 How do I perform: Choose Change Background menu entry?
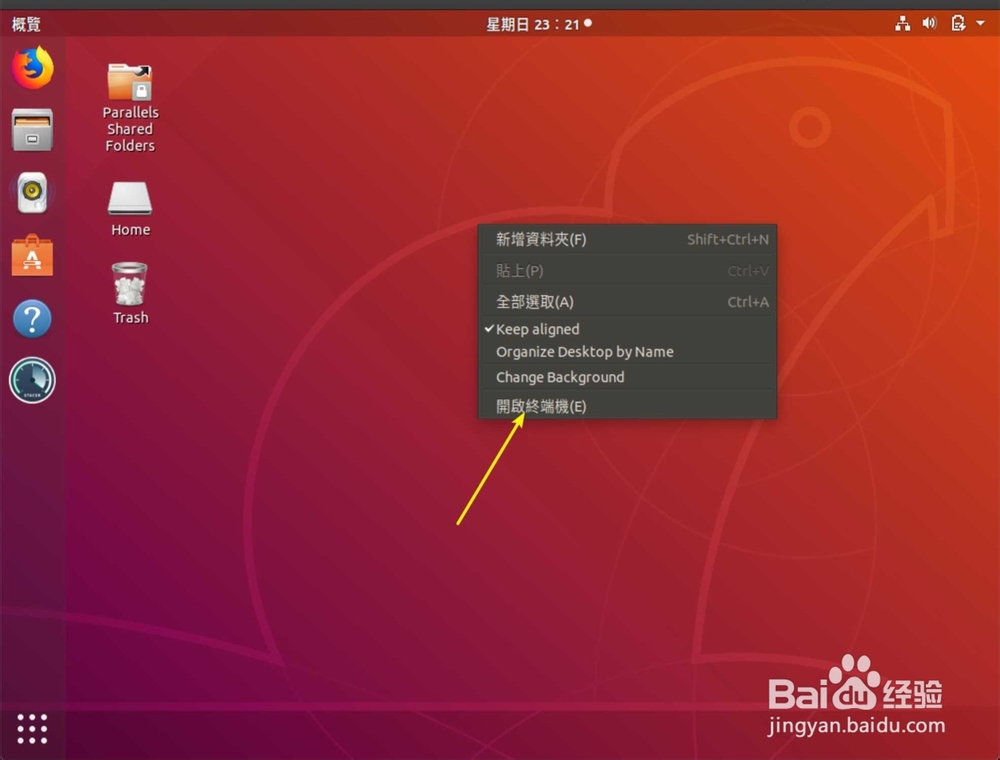(x=627, y=377)
